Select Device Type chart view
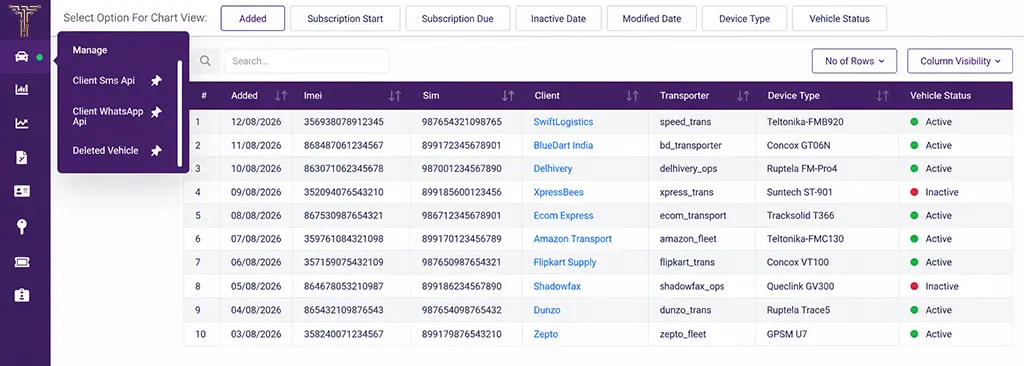The height and width of the screenshot is (366, 1024). coord(744,18)
